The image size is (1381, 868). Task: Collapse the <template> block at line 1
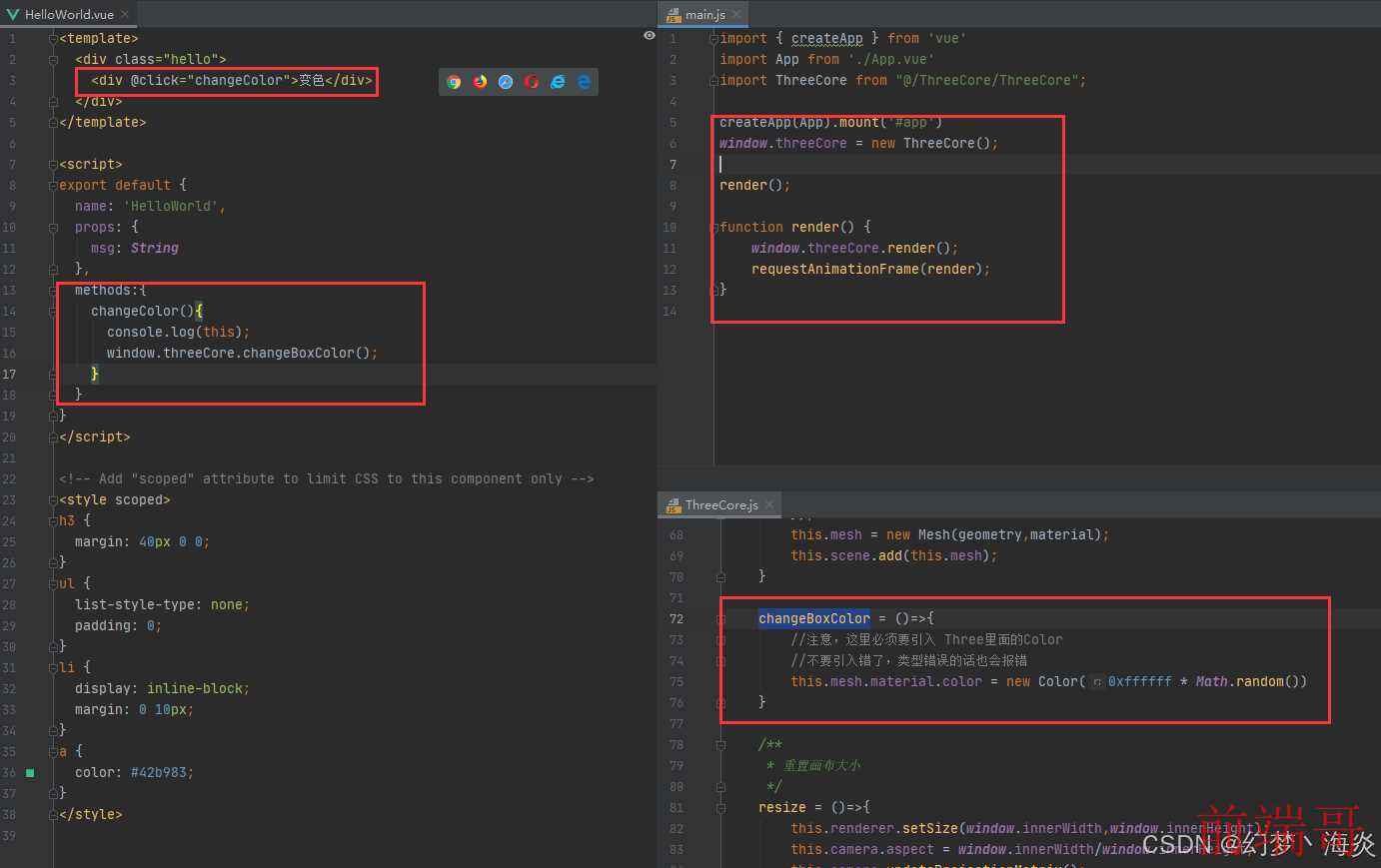point(53,38)
